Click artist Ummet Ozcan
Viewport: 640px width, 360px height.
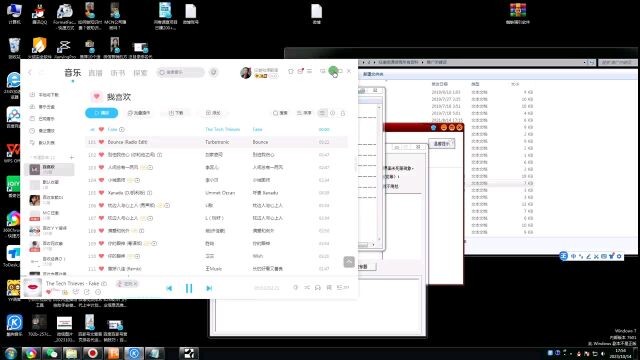click(220, 193)
